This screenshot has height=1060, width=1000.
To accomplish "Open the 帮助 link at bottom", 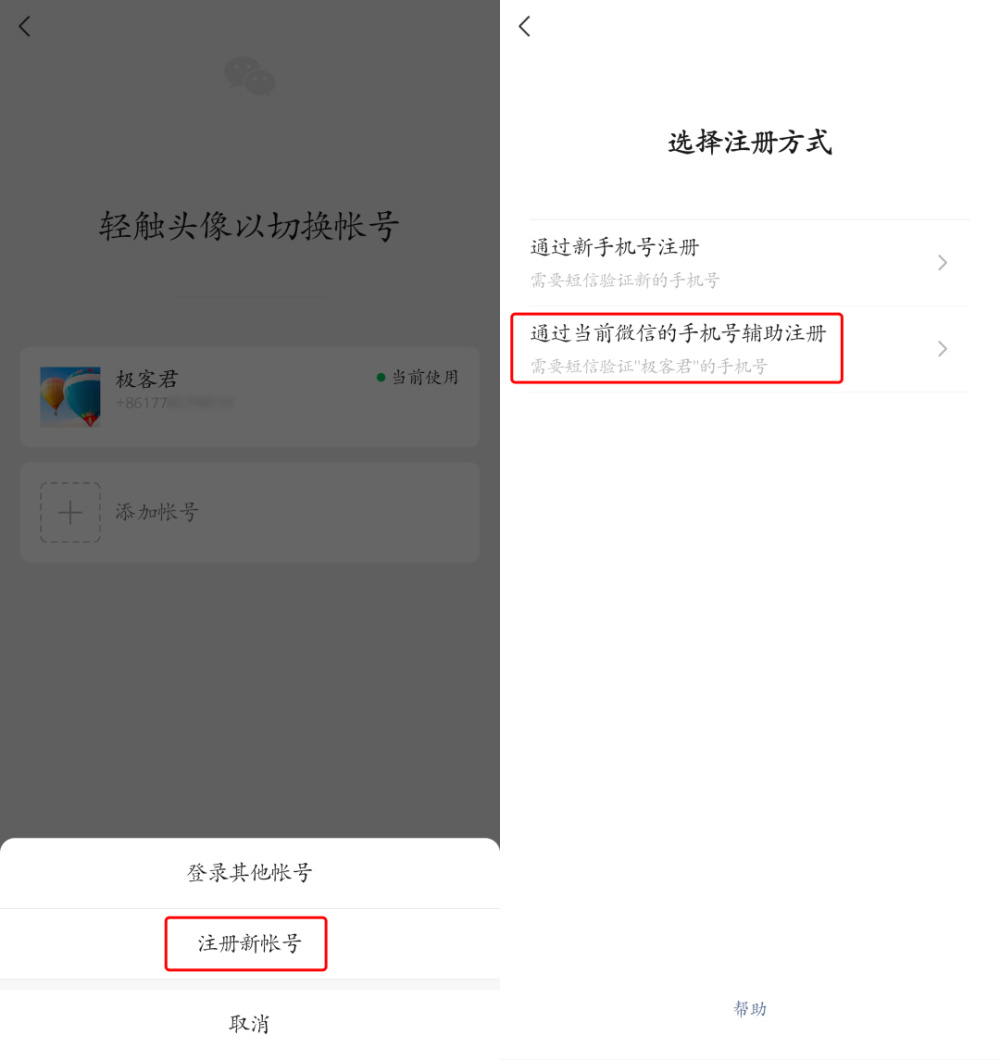I will click(x=750, y=1009).
